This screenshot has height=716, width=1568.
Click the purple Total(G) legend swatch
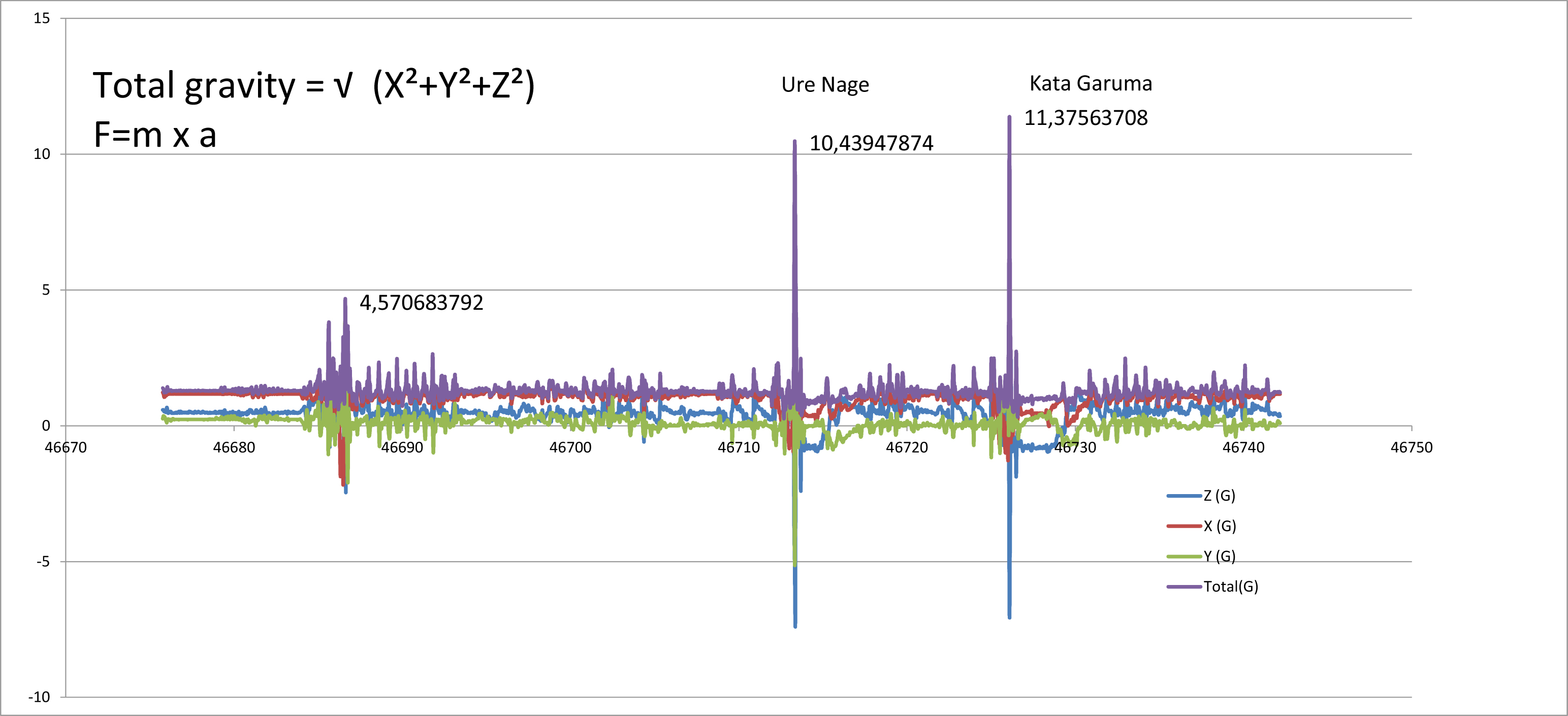[1183, 587]
